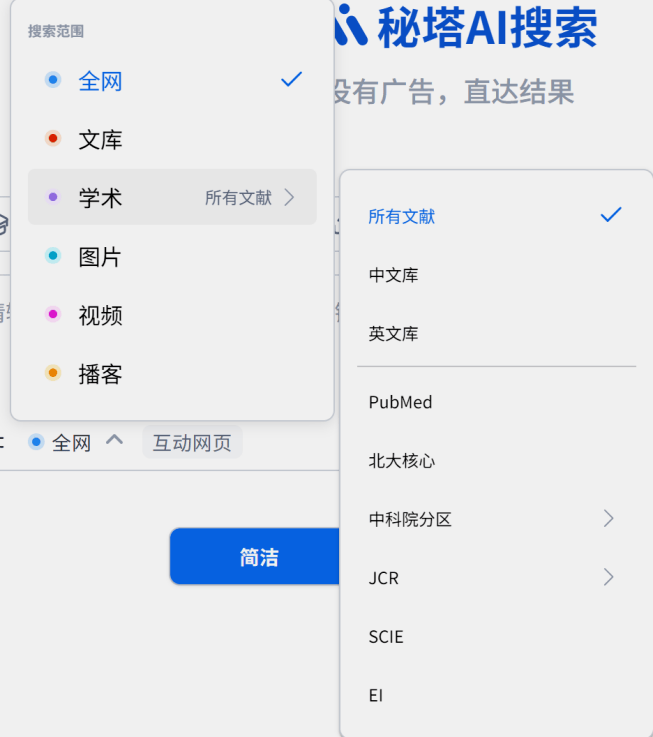Collapse the 全网 search scope dropdown
This screenshot has height=737, width=653.
click(x=114, y=441)
